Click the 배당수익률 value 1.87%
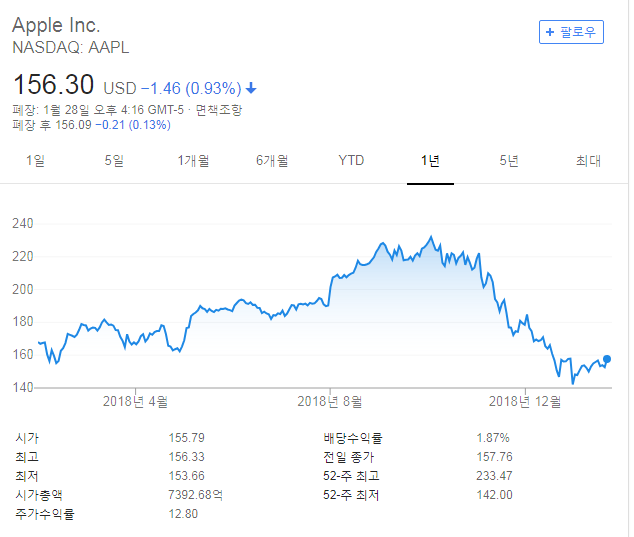 (x=493, y=437)
